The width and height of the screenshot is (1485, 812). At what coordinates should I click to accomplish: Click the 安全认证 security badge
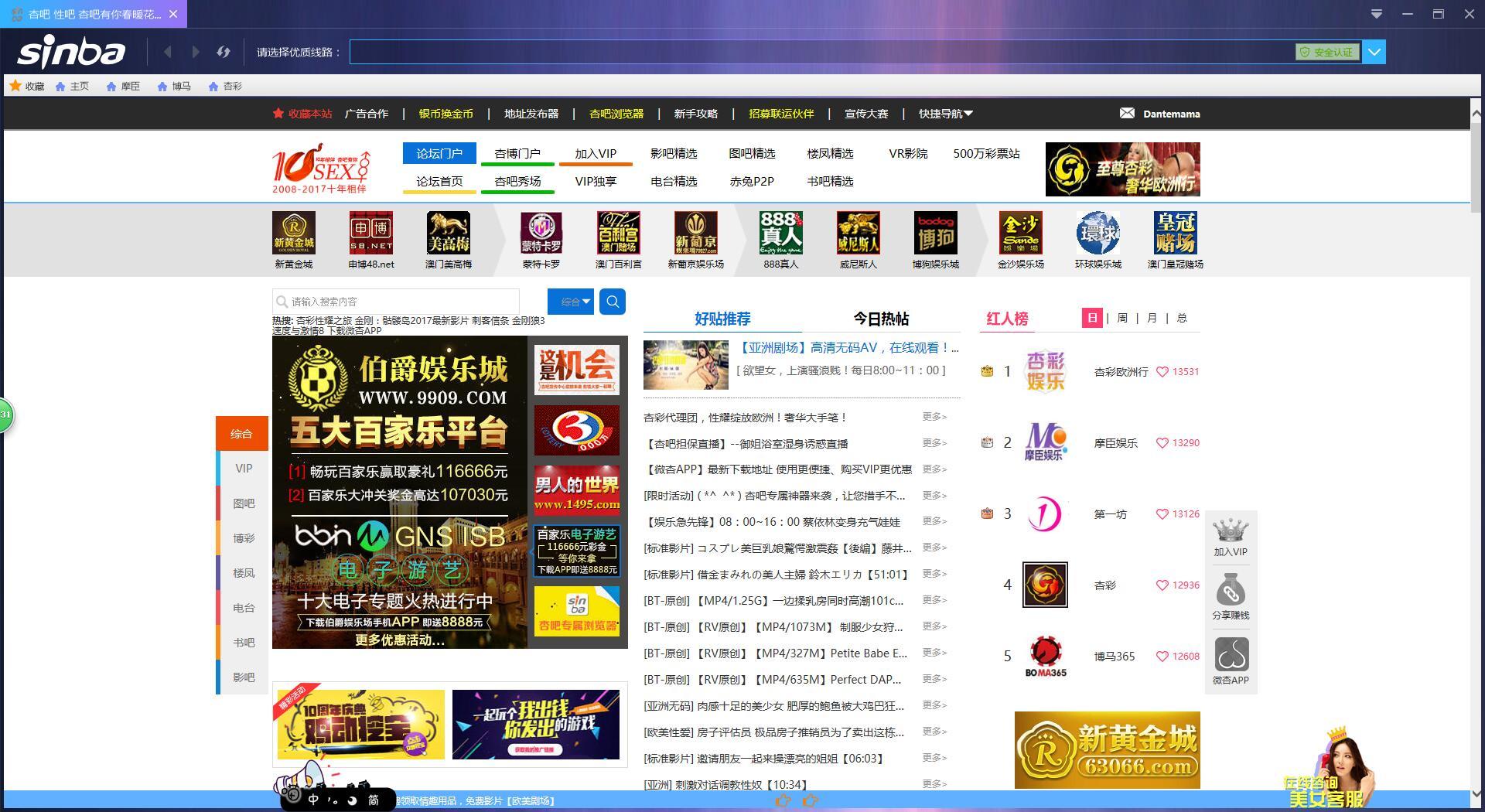(x=1327, y=52)
